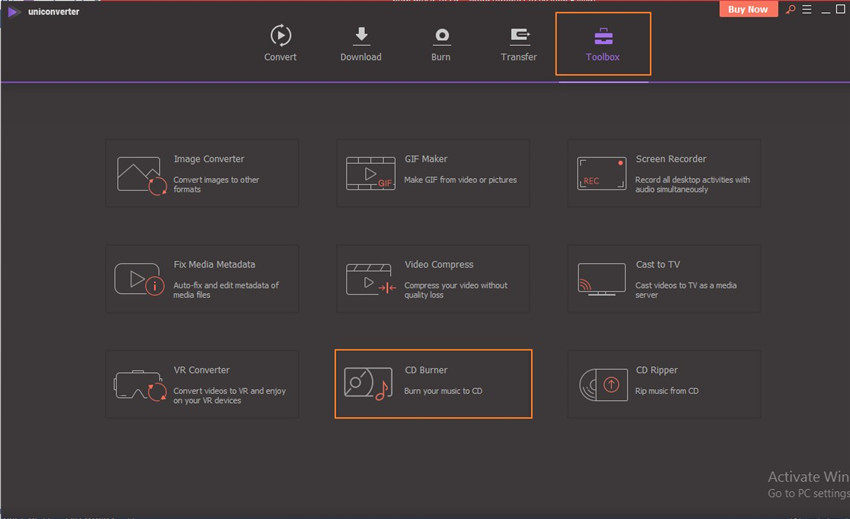Switch to the Burn tab label
This screenshot has width=850, height=519.
click(441, 57)
